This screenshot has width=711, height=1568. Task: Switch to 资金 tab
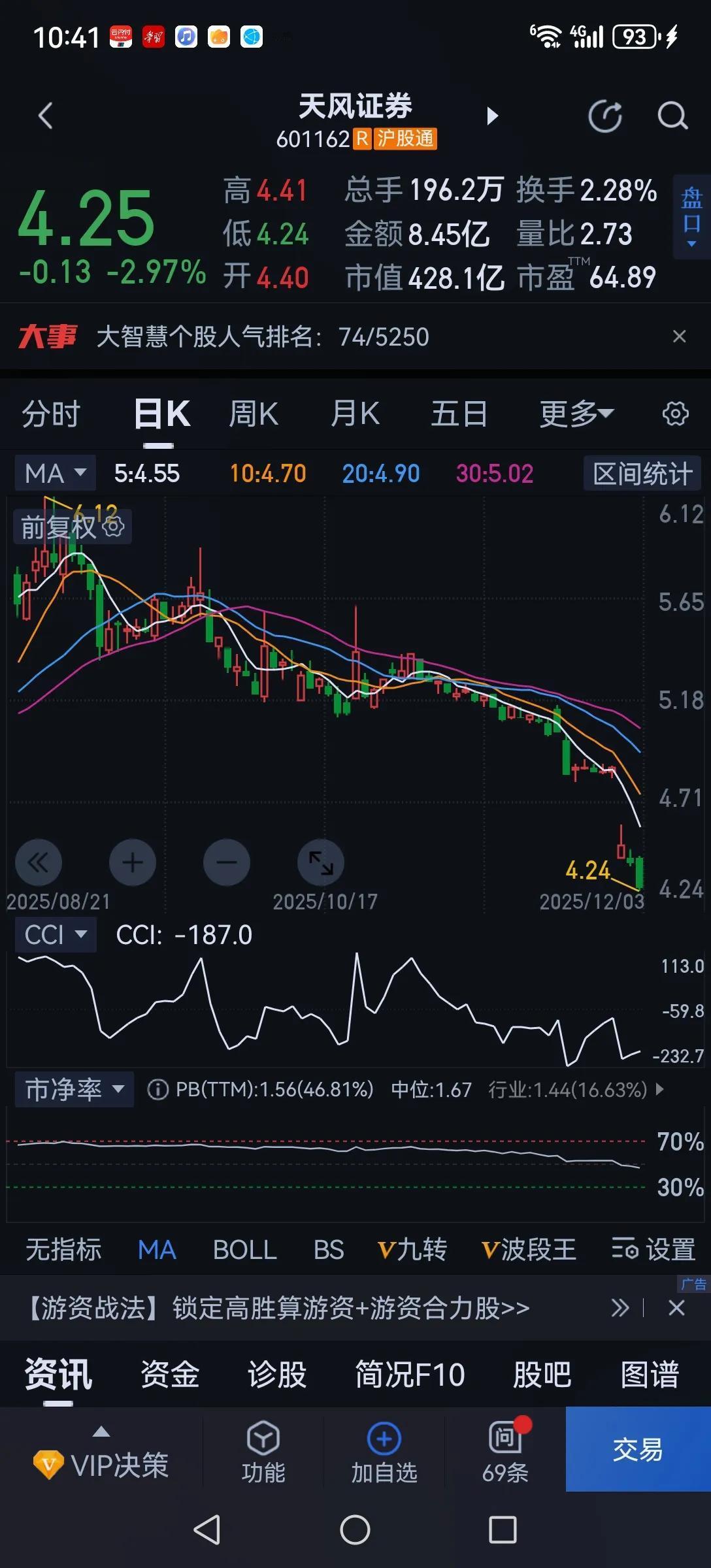click(x=170, y=1375)
